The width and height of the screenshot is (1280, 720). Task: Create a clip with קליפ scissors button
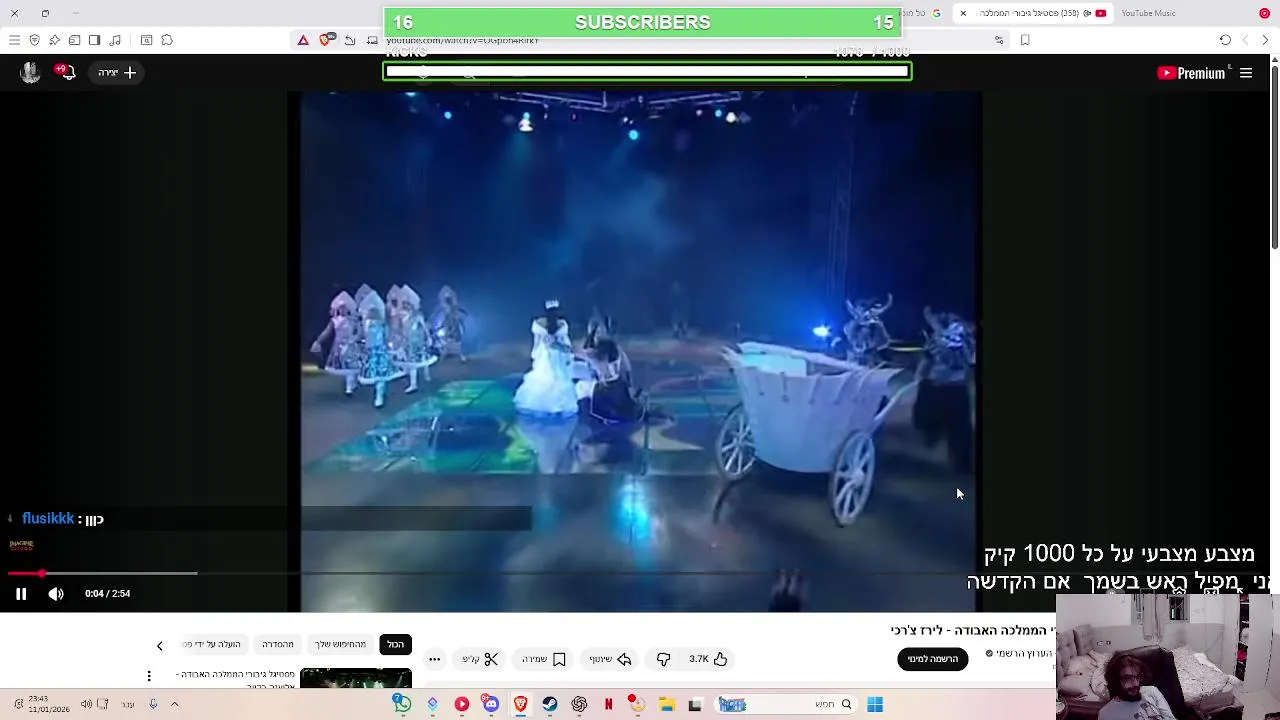pos(480,659)
